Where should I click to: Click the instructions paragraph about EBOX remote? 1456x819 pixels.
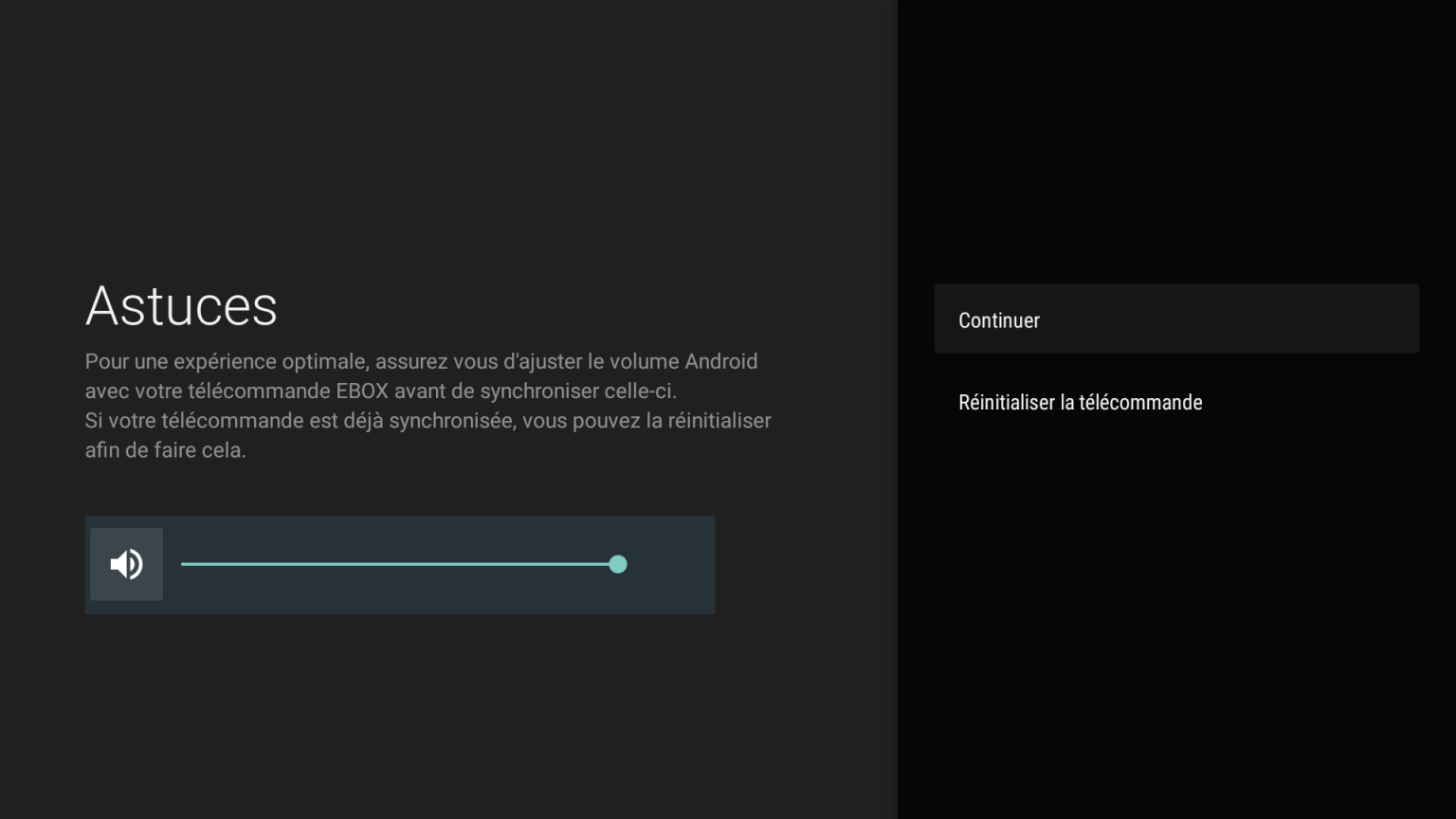click(x=427, y=406)
